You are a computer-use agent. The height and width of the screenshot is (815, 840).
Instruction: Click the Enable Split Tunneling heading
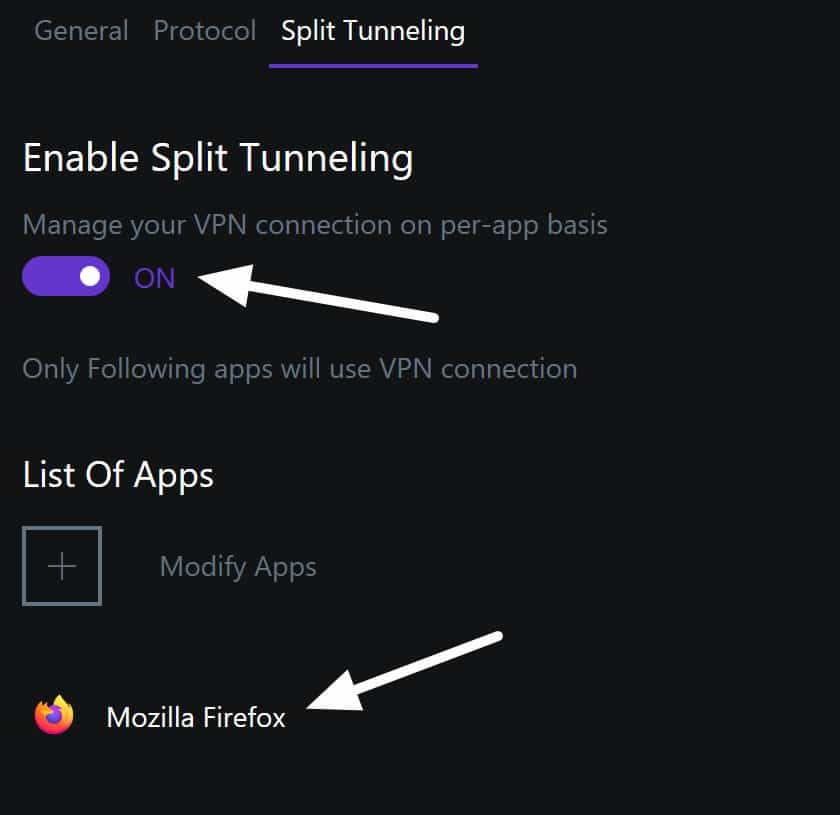click(x=218, y=159)
